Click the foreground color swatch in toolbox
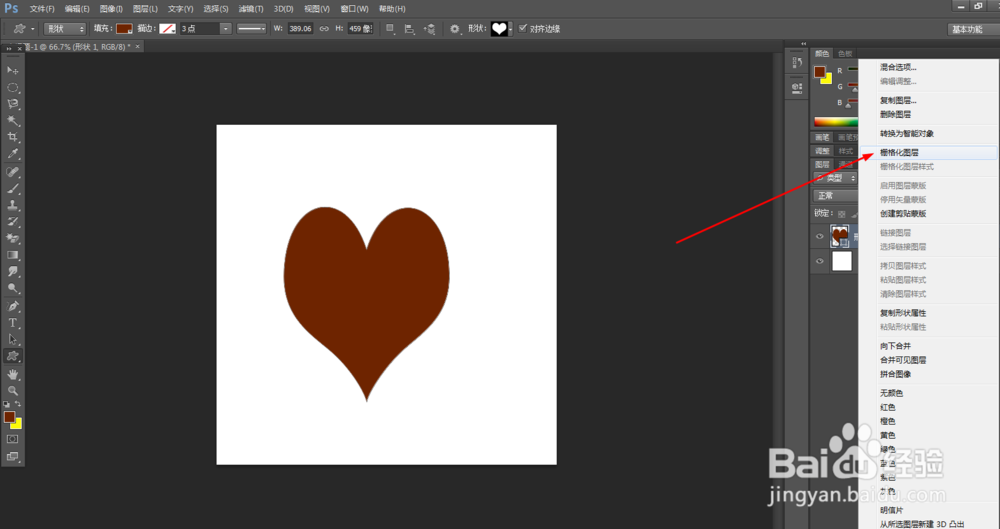 (10, 417)
